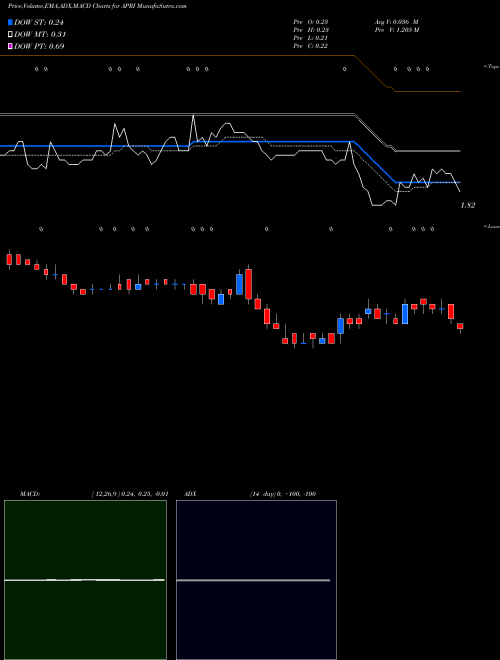This screenshot has width=500, height=660.
Task: Click the blue DOW ST legend swatch
Action: pos(10,22)
